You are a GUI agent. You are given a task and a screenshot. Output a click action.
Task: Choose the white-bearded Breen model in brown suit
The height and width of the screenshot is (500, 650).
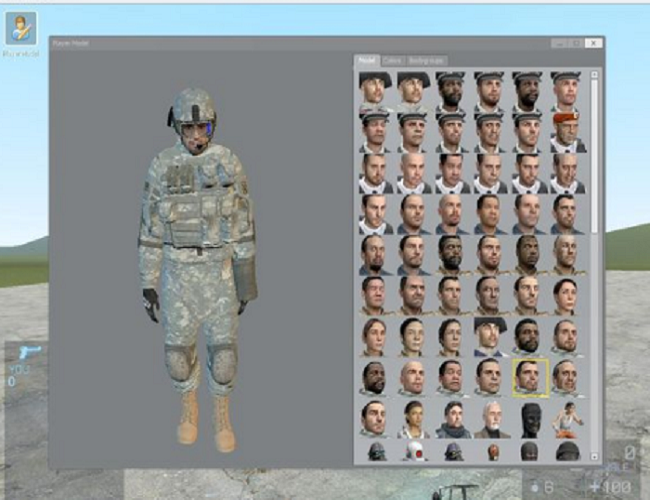tap(492, 420)
